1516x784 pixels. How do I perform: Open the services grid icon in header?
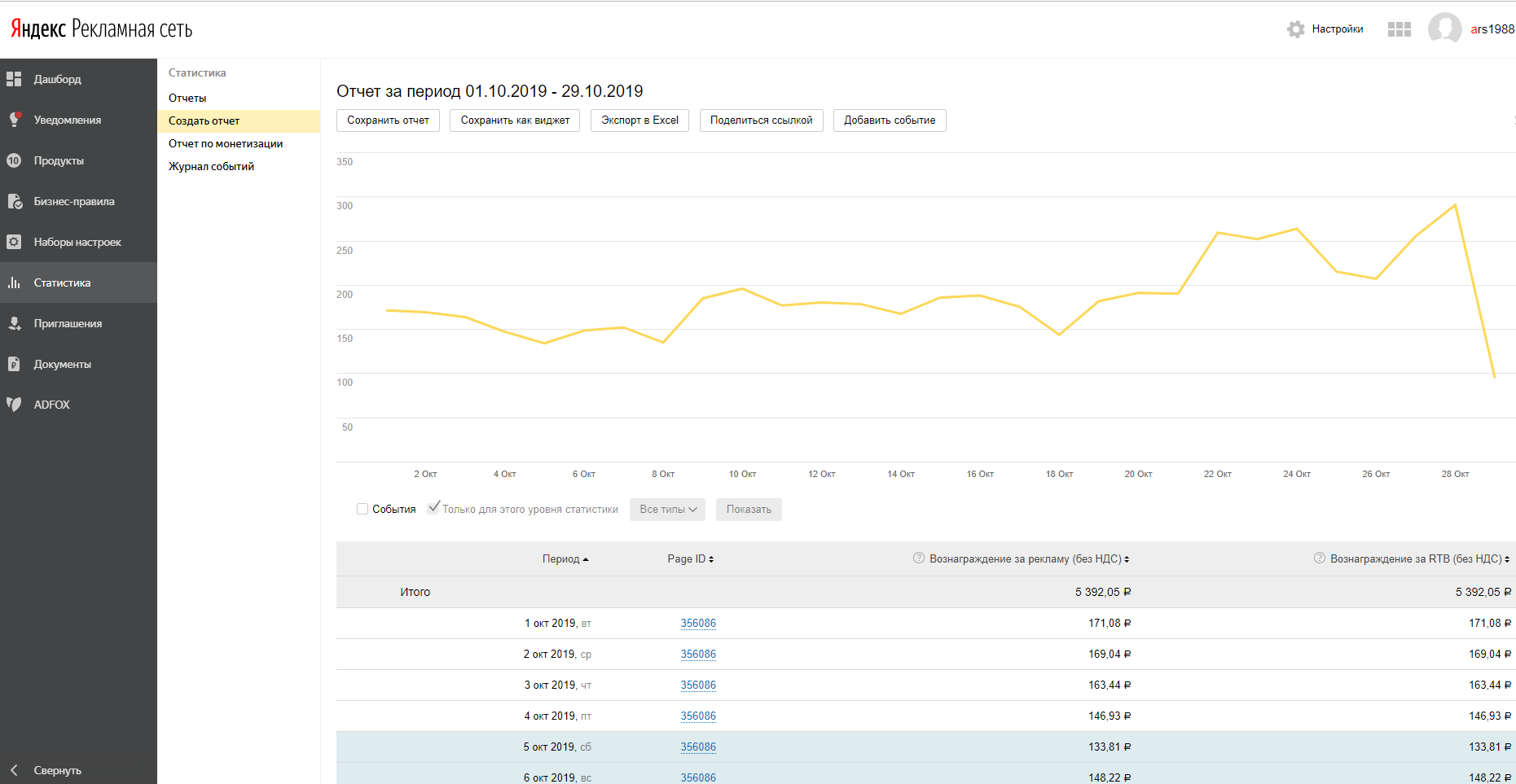pyautogui.click(x=1399, y=29)
